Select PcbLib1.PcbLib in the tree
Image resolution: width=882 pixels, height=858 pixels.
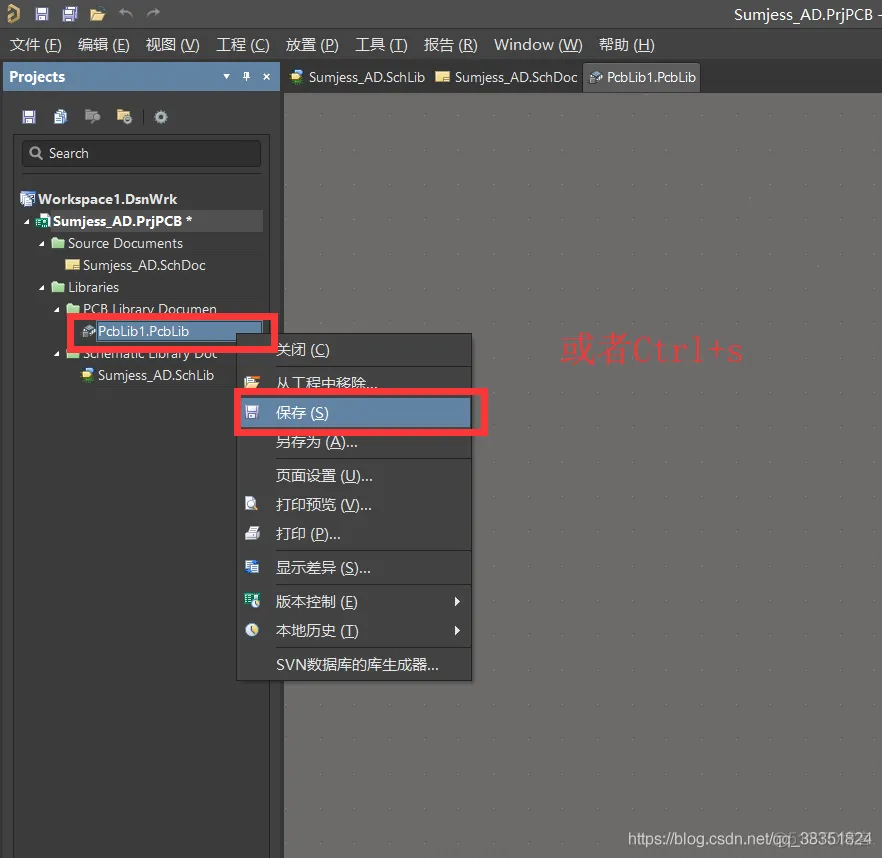coord(143,331)
